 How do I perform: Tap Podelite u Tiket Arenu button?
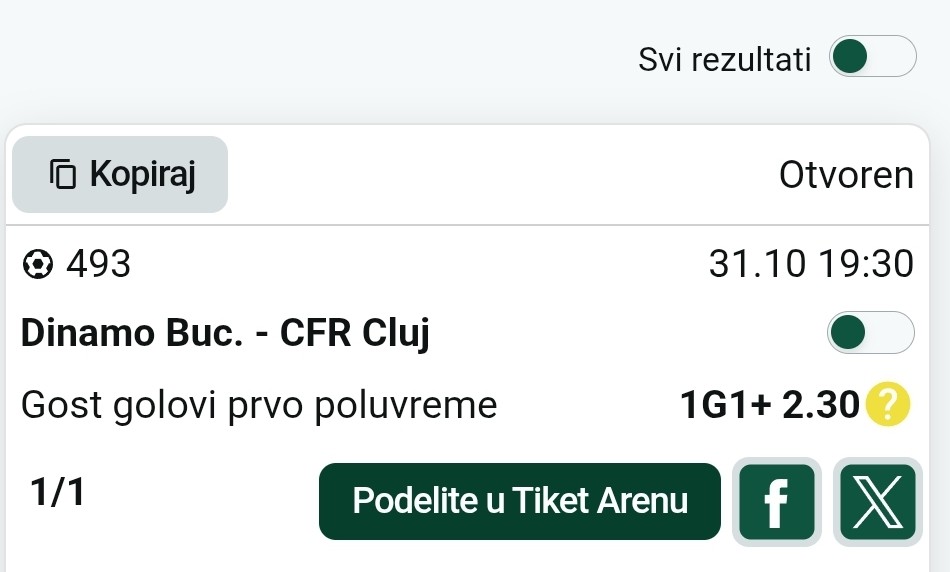[519, 501]
